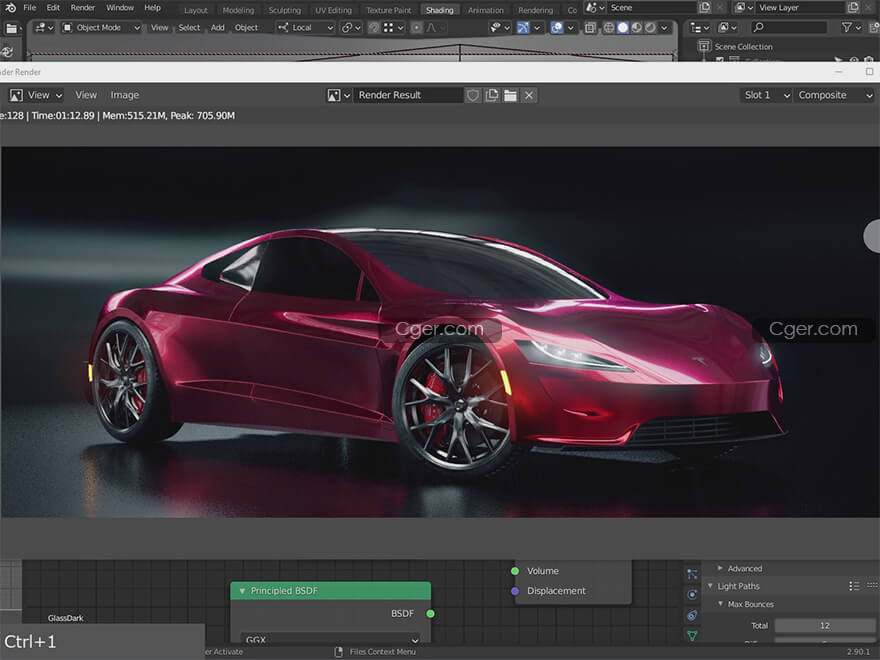
Task: Open the viewport Select menu
Action: point(189,28)
